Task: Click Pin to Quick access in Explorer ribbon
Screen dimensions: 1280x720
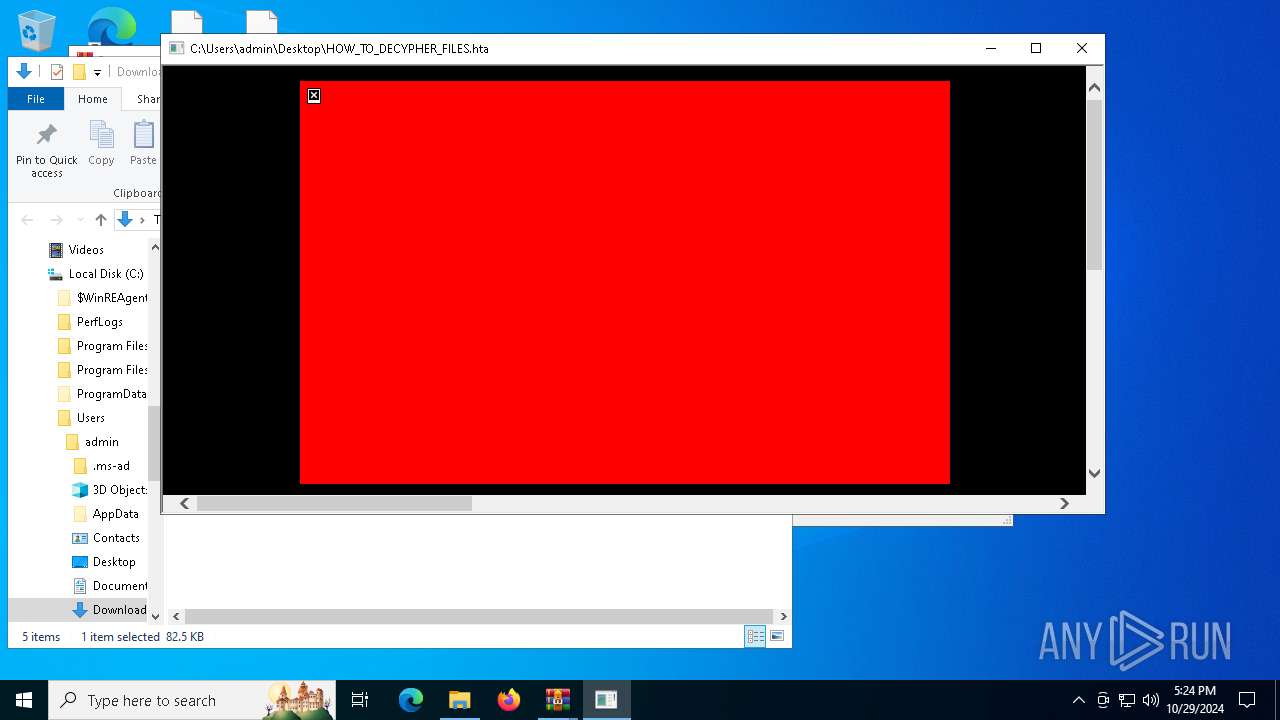Action: click(x=47, y=151)
